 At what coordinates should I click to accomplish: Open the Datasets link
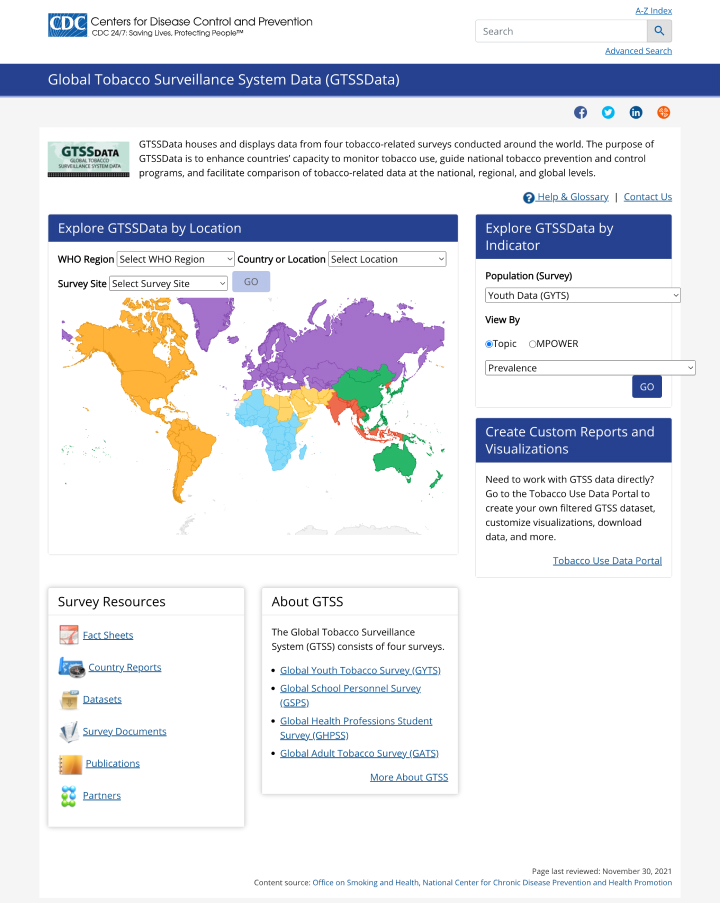point(102,700)
